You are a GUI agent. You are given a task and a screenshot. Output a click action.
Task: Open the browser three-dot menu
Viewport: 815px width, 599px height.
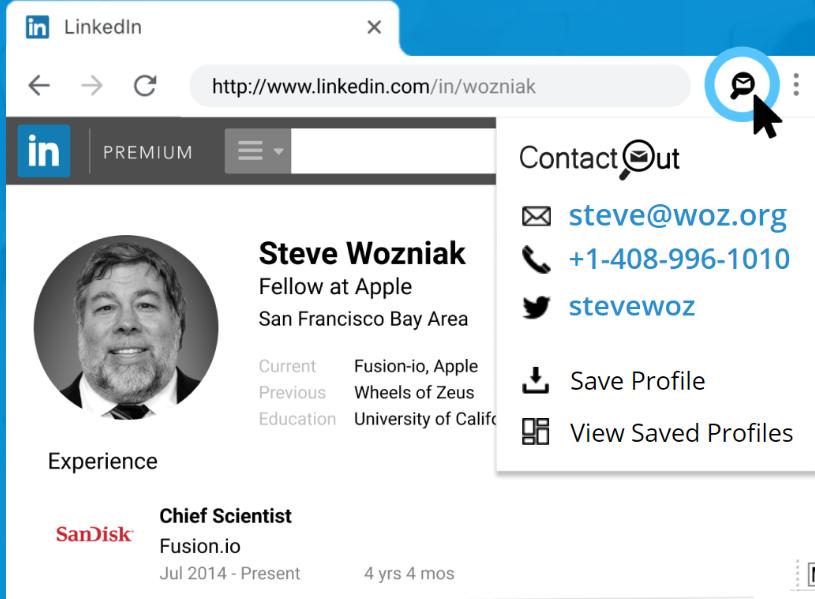pos(796,85)
